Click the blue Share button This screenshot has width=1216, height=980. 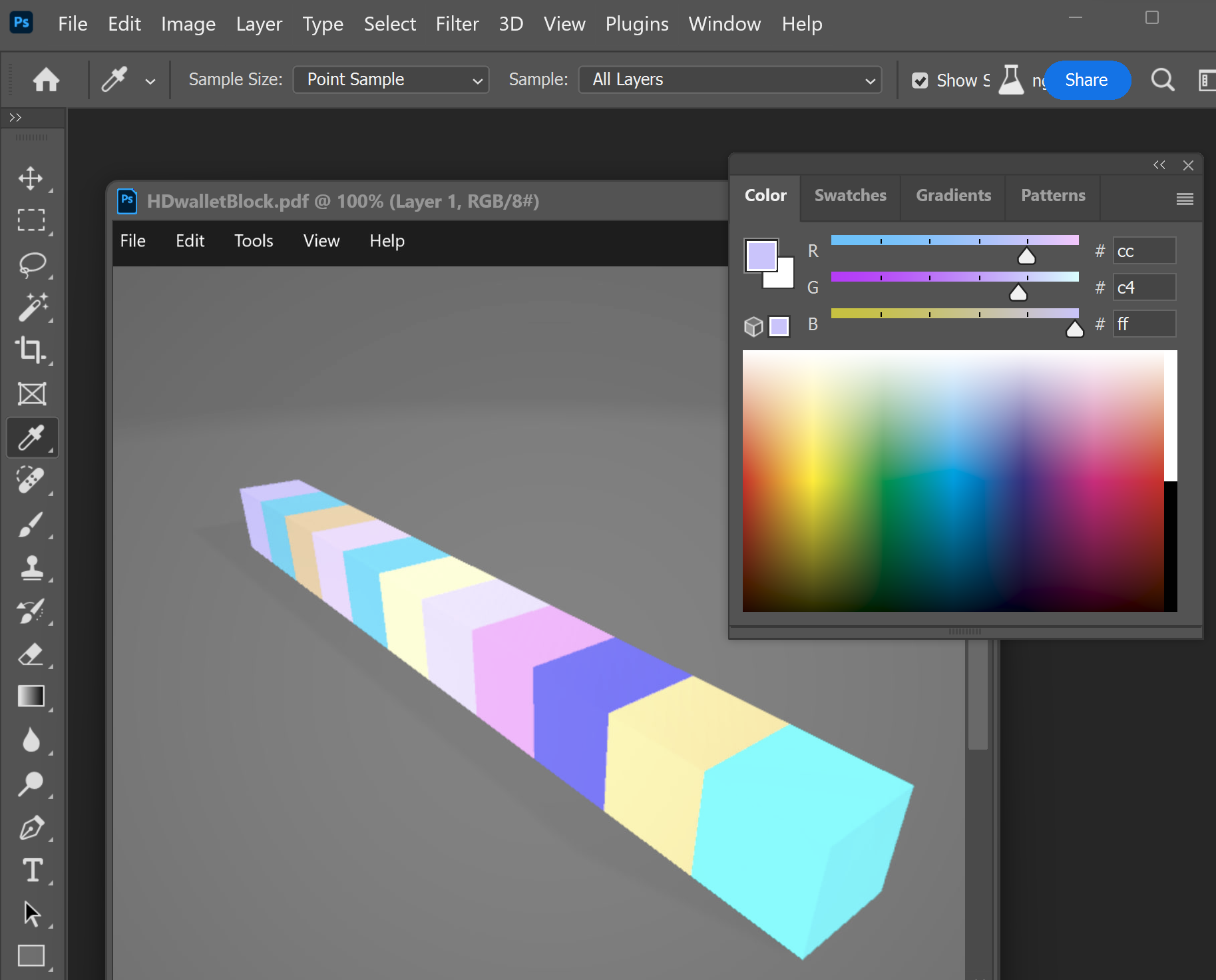pyautogui.click(x=1086, y=80)
